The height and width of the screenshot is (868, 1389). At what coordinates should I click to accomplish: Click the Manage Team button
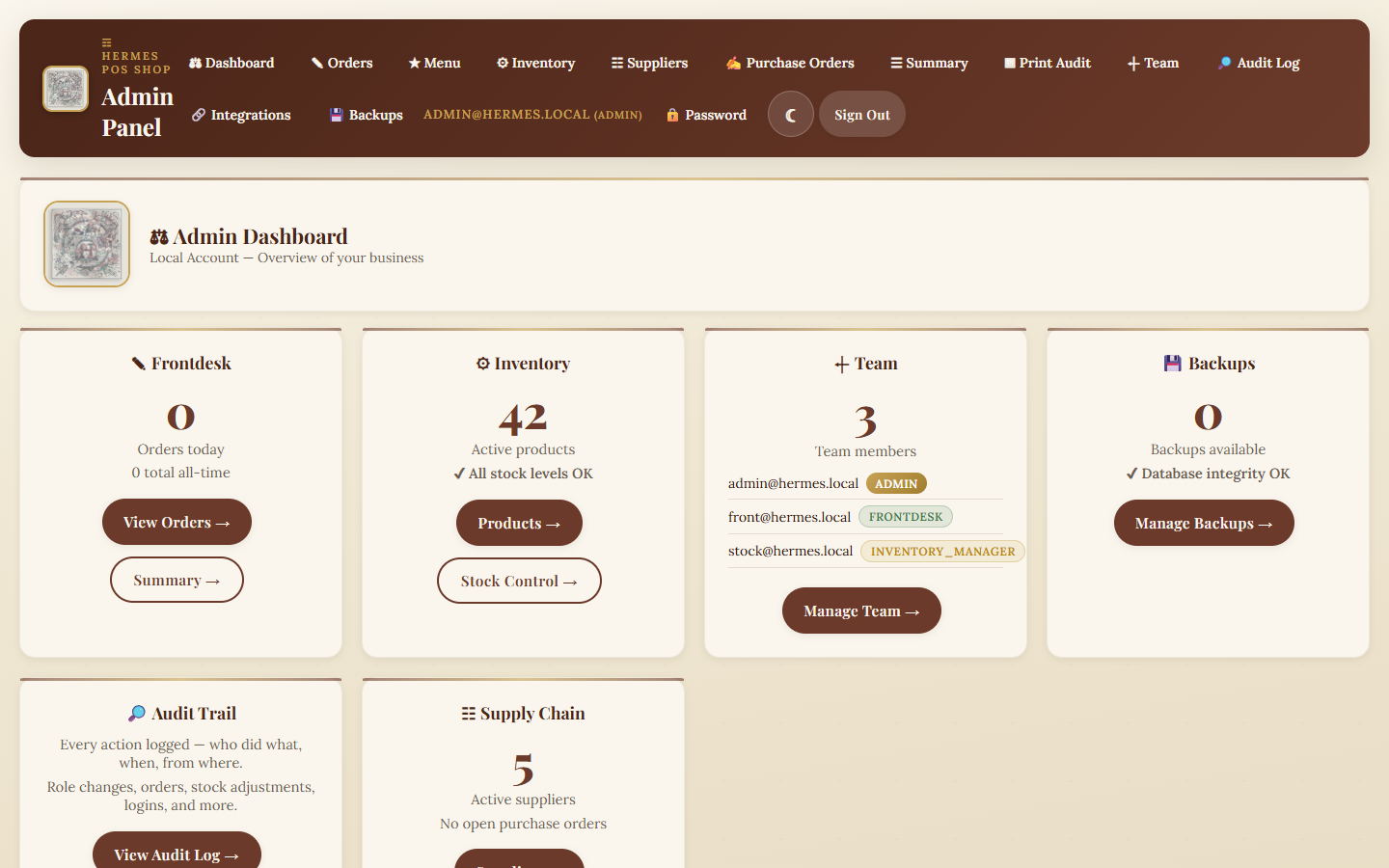861,610
